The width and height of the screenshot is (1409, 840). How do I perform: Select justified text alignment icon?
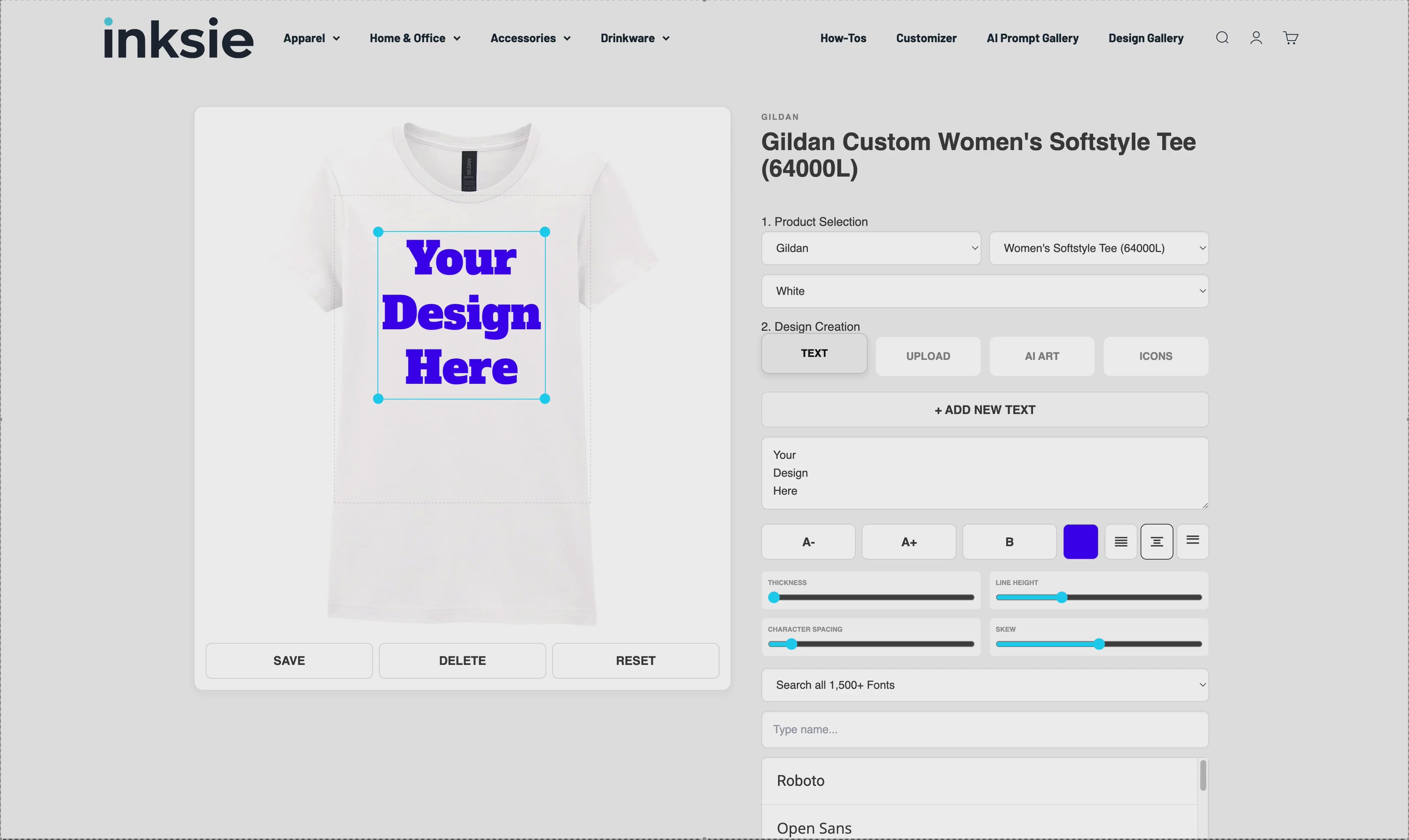pos(1120,542)
